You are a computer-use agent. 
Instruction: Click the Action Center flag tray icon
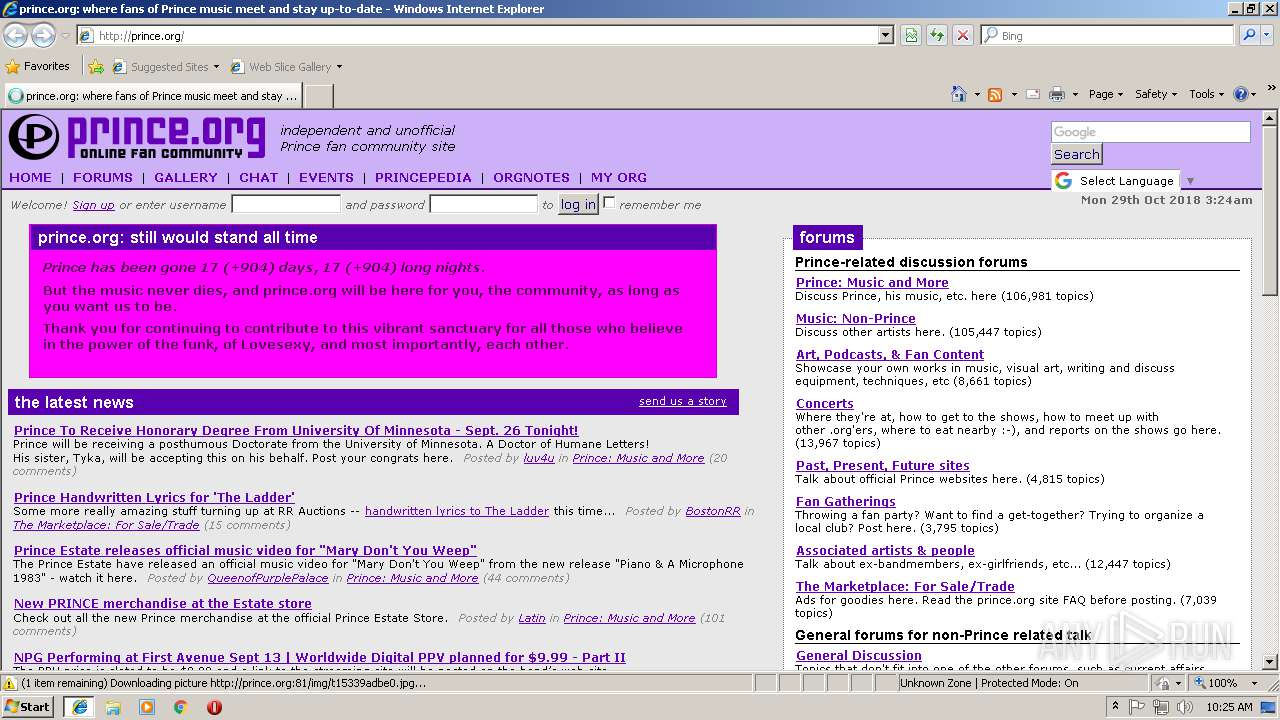tap(1138, 707)
